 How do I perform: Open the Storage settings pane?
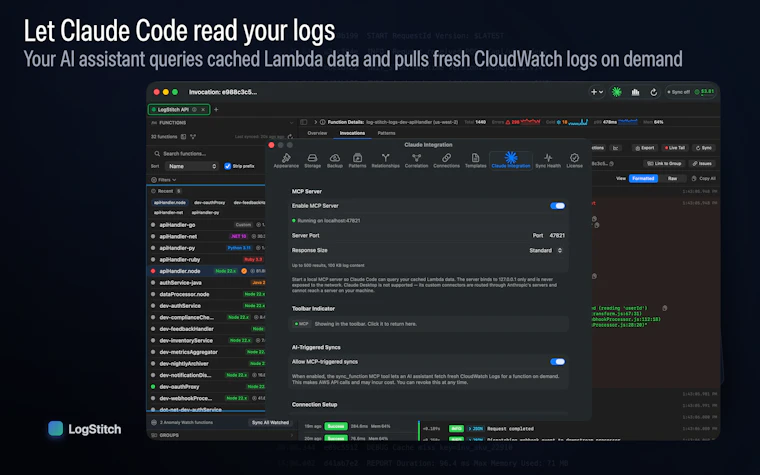coord(312,160)
